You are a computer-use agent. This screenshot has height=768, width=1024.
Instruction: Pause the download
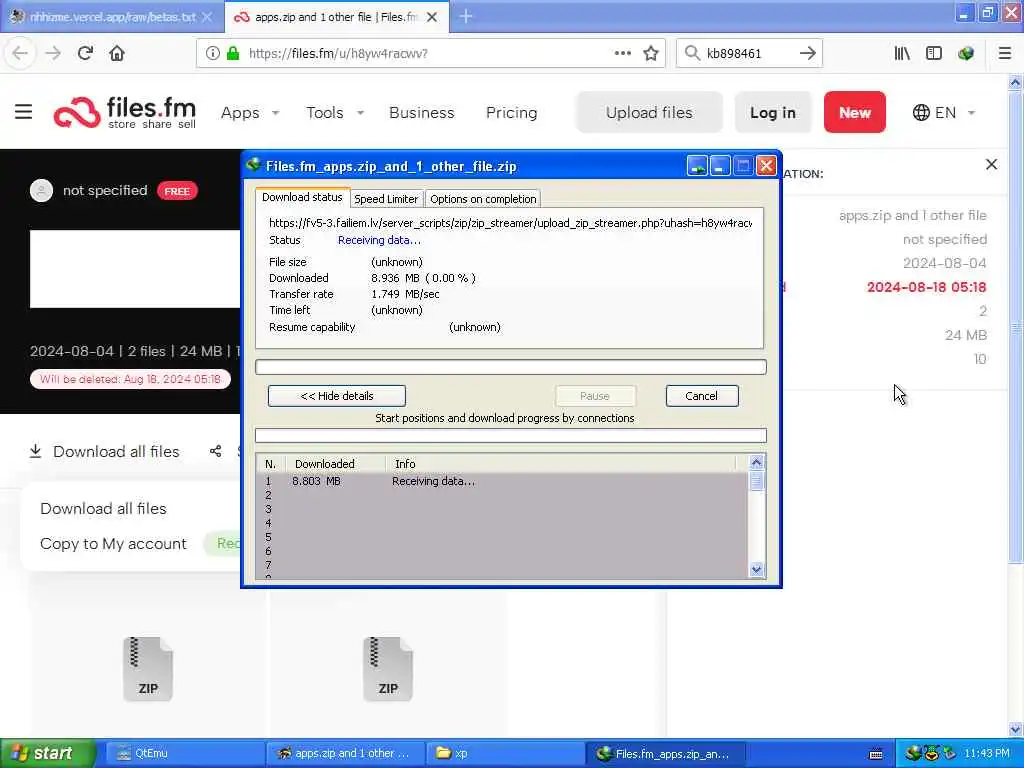pos(594,396)
